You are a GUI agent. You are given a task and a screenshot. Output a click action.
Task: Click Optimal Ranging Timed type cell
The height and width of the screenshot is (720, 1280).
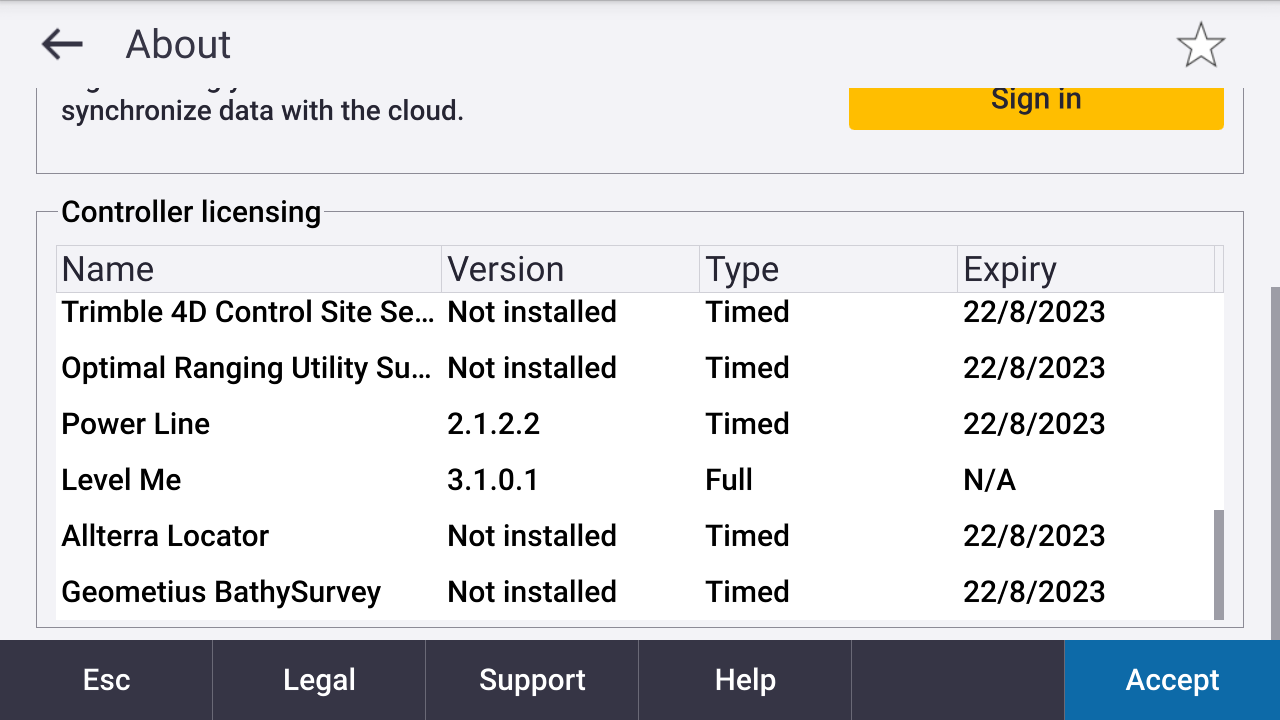tap(747, 368)
